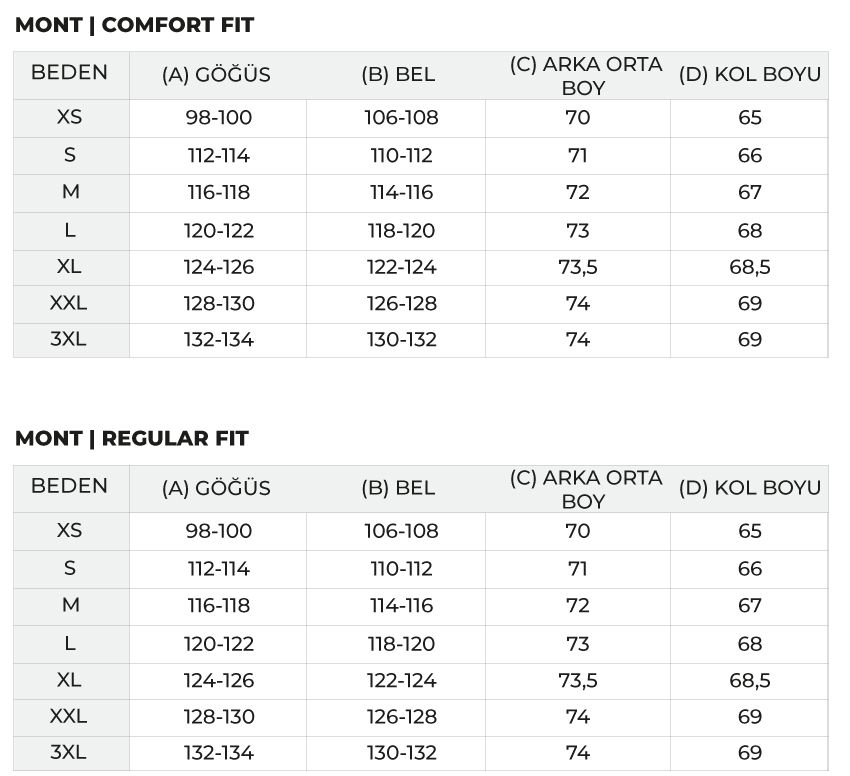Click the M size cell in Regular Fit table
The width and height of the screenshot is (850, 776).
pos(70,605)
